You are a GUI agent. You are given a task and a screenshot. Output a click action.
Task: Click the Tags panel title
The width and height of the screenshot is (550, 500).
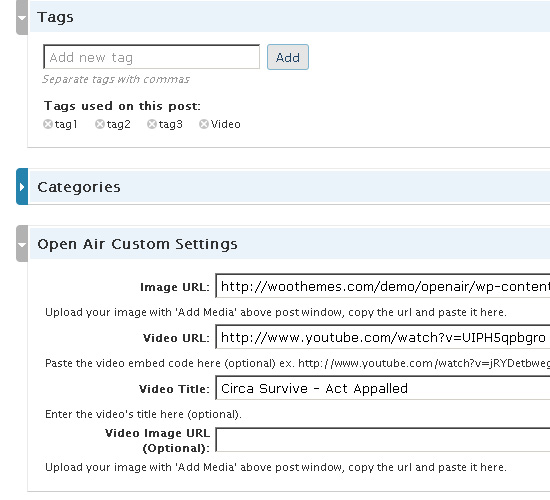[55, 17]
